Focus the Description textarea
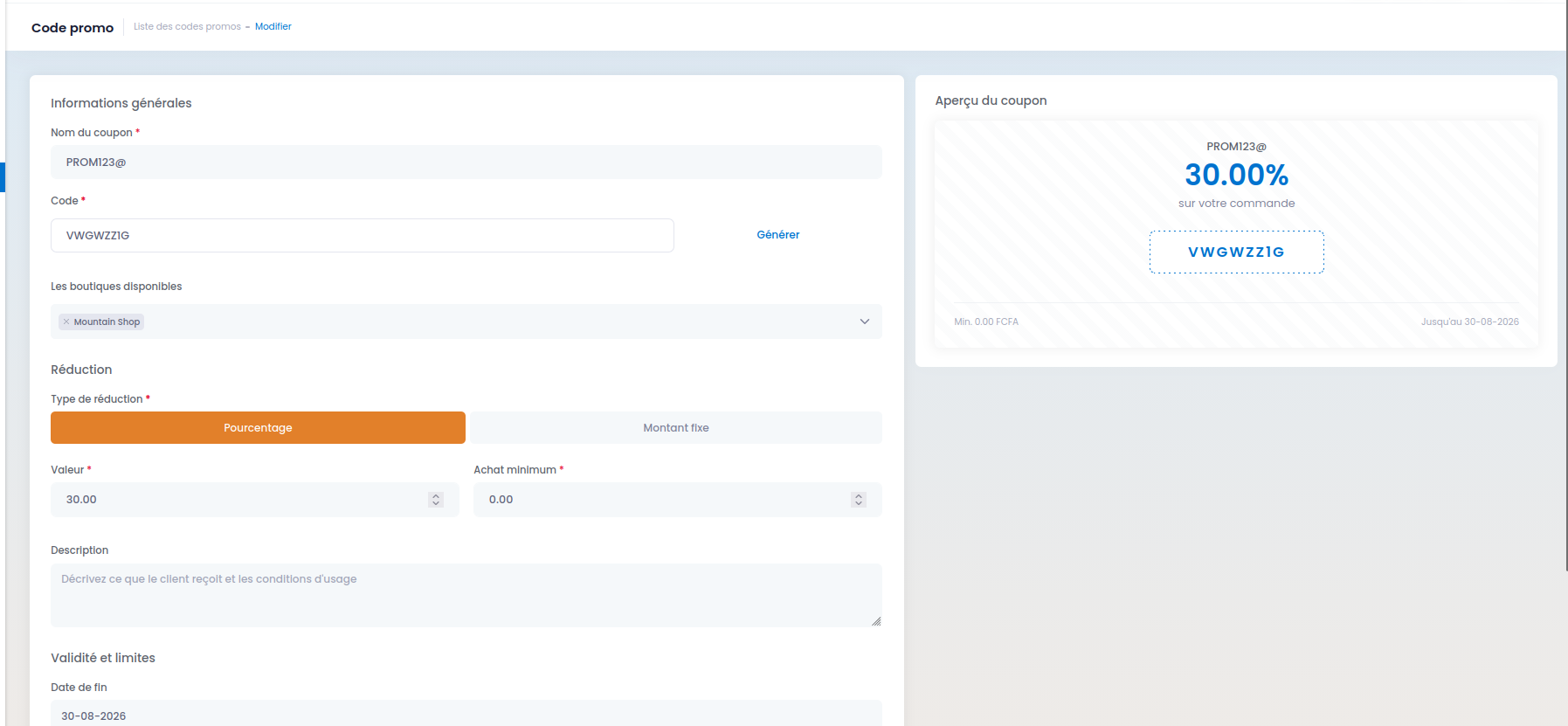The width and height of the screenshot is (1568, 726). click(x=466, y=595)
